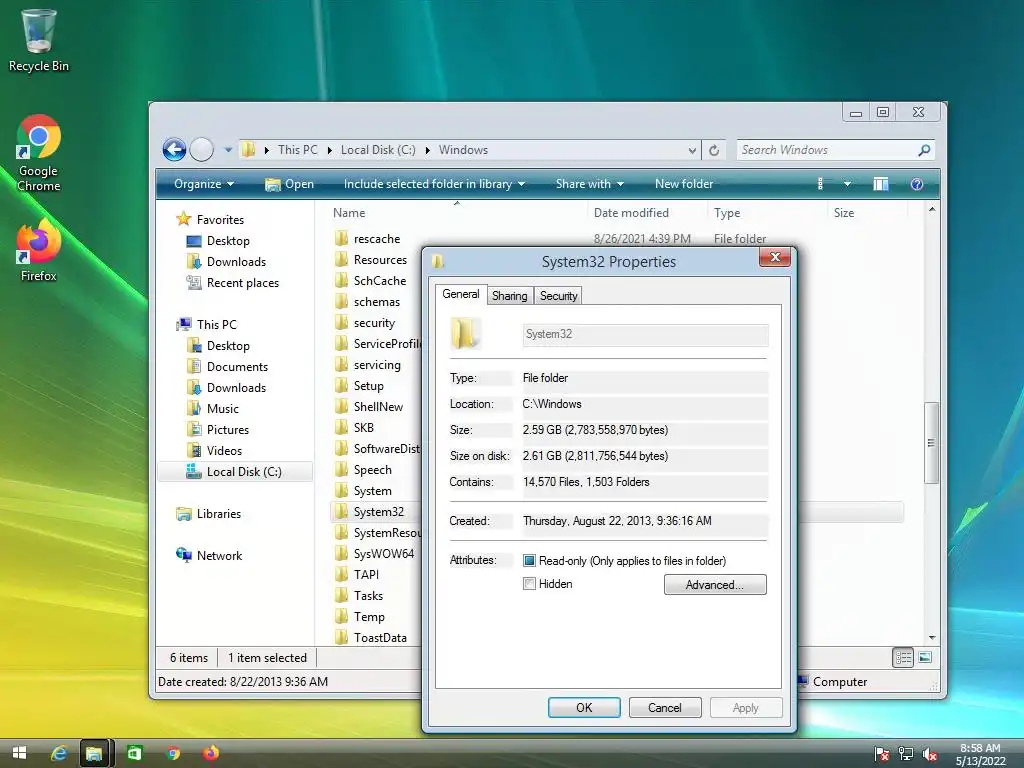The width and height of the screenshot is (1024, 768).
Task: Open the Store app on the taskbar
Action: coord(134,753)
